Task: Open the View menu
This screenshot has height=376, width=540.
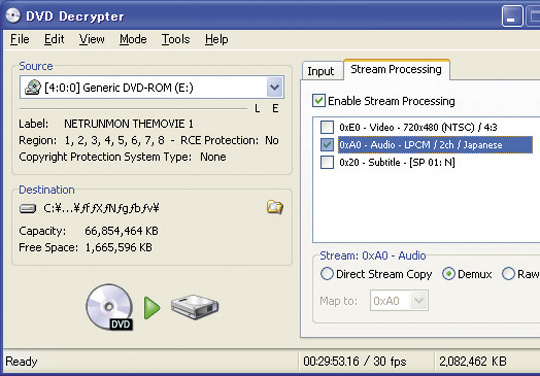Action: coord(91,39)
